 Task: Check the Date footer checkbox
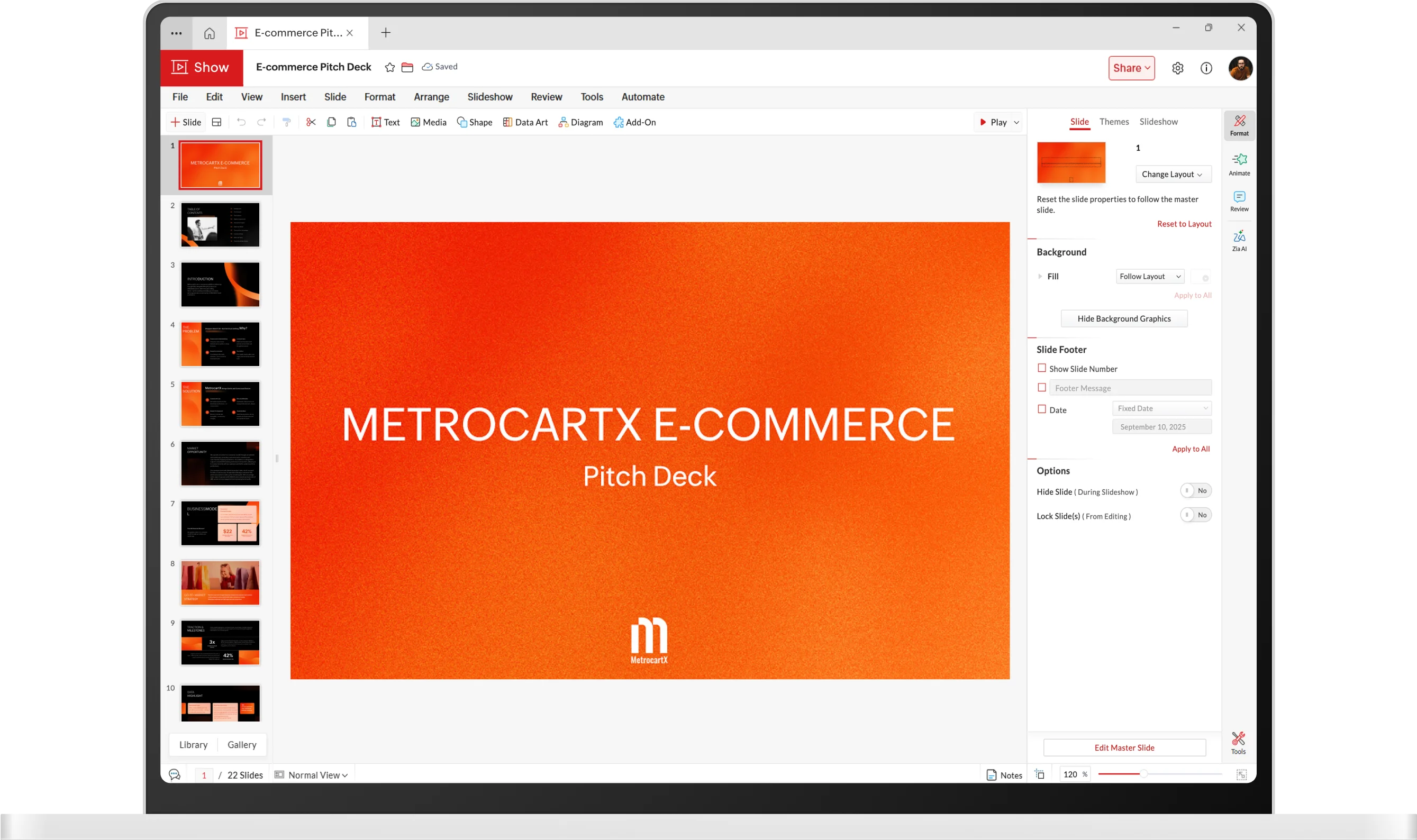(x=1042, y=409)
